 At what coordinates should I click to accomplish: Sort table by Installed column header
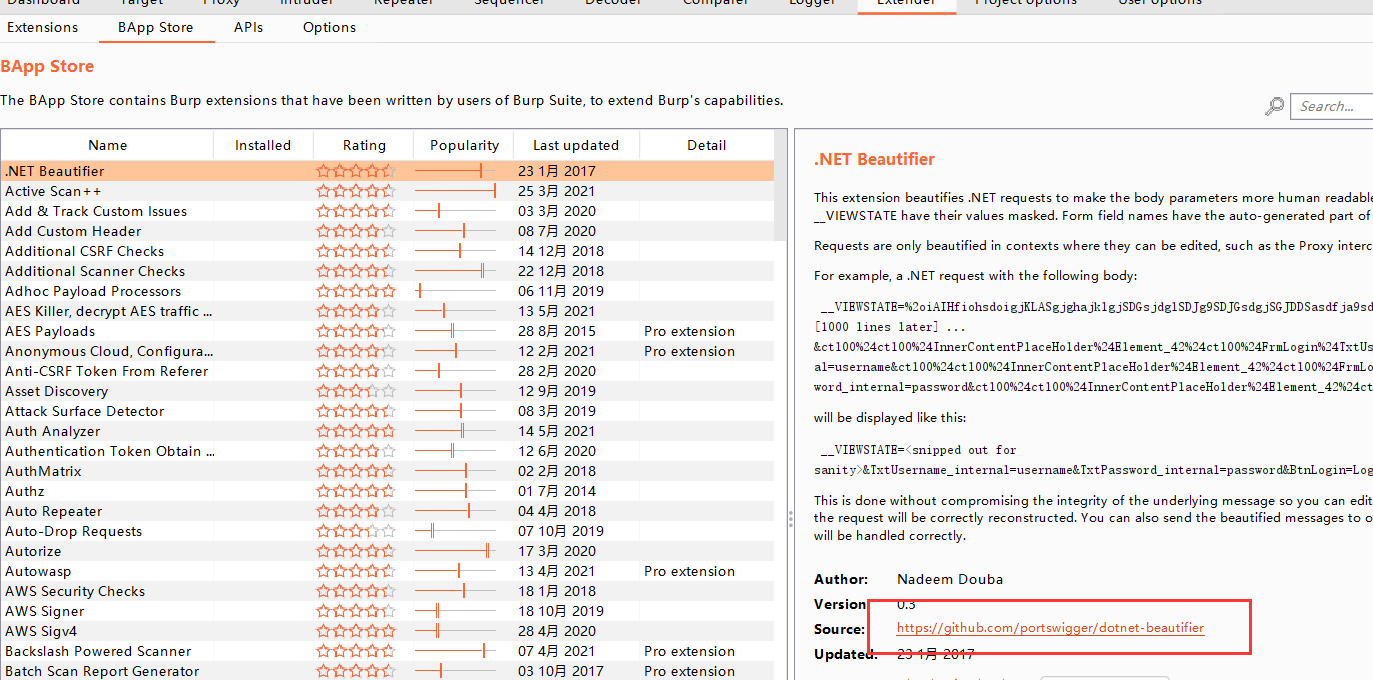(x=263, y=145)
